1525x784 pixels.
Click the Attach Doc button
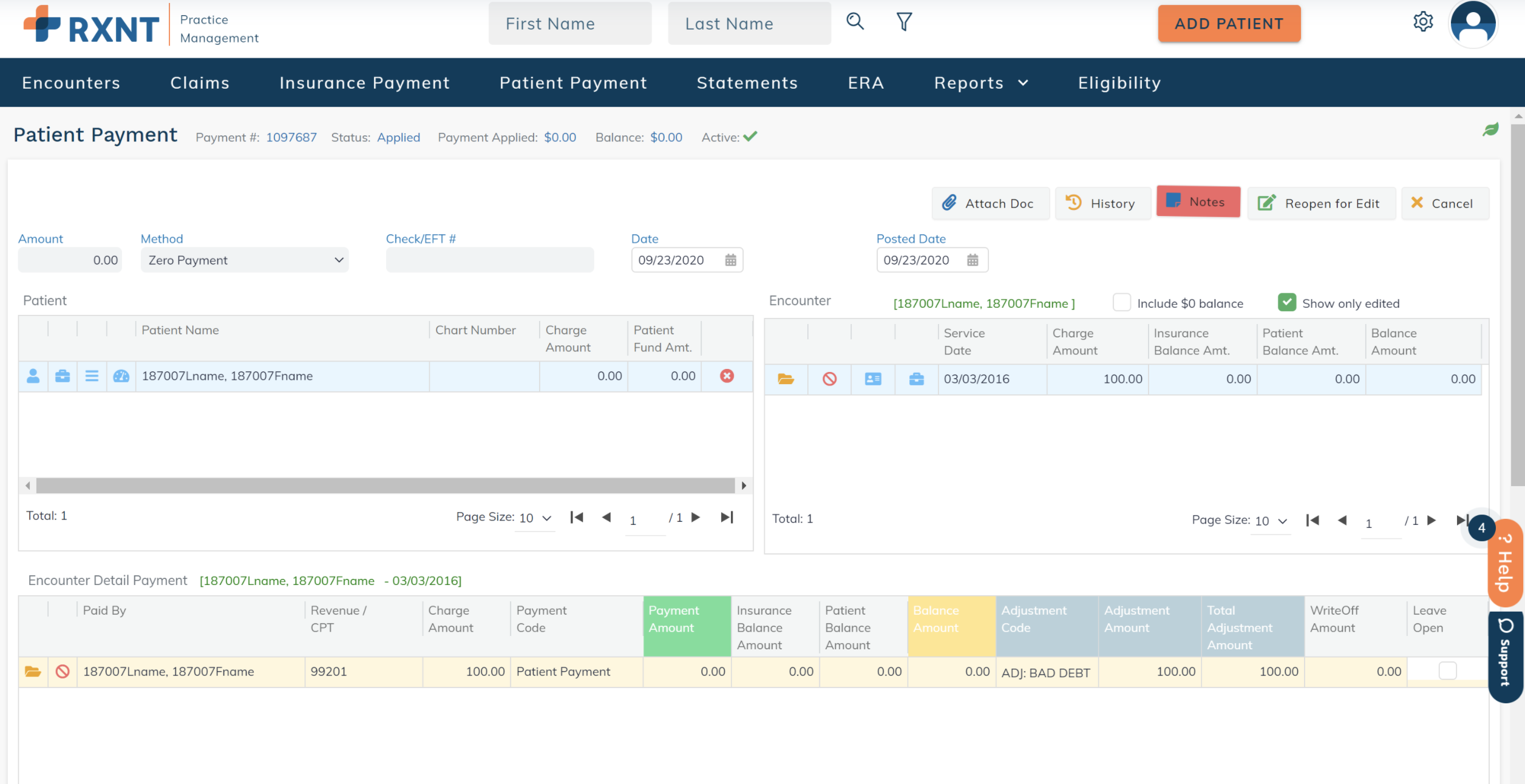[x=990, y=203]
